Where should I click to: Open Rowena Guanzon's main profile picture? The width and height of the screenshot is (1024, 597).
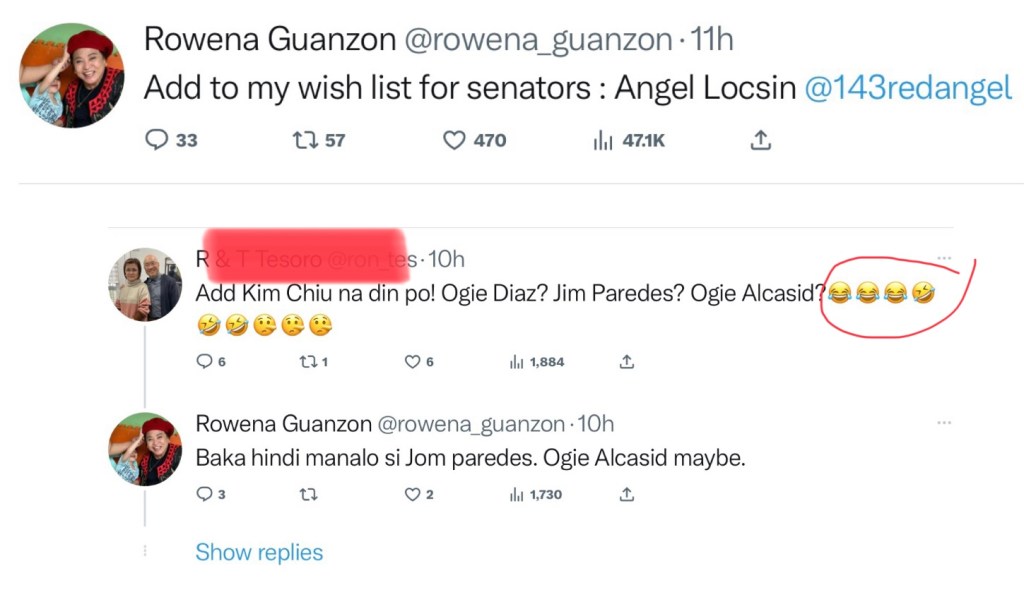pos(72,76)
